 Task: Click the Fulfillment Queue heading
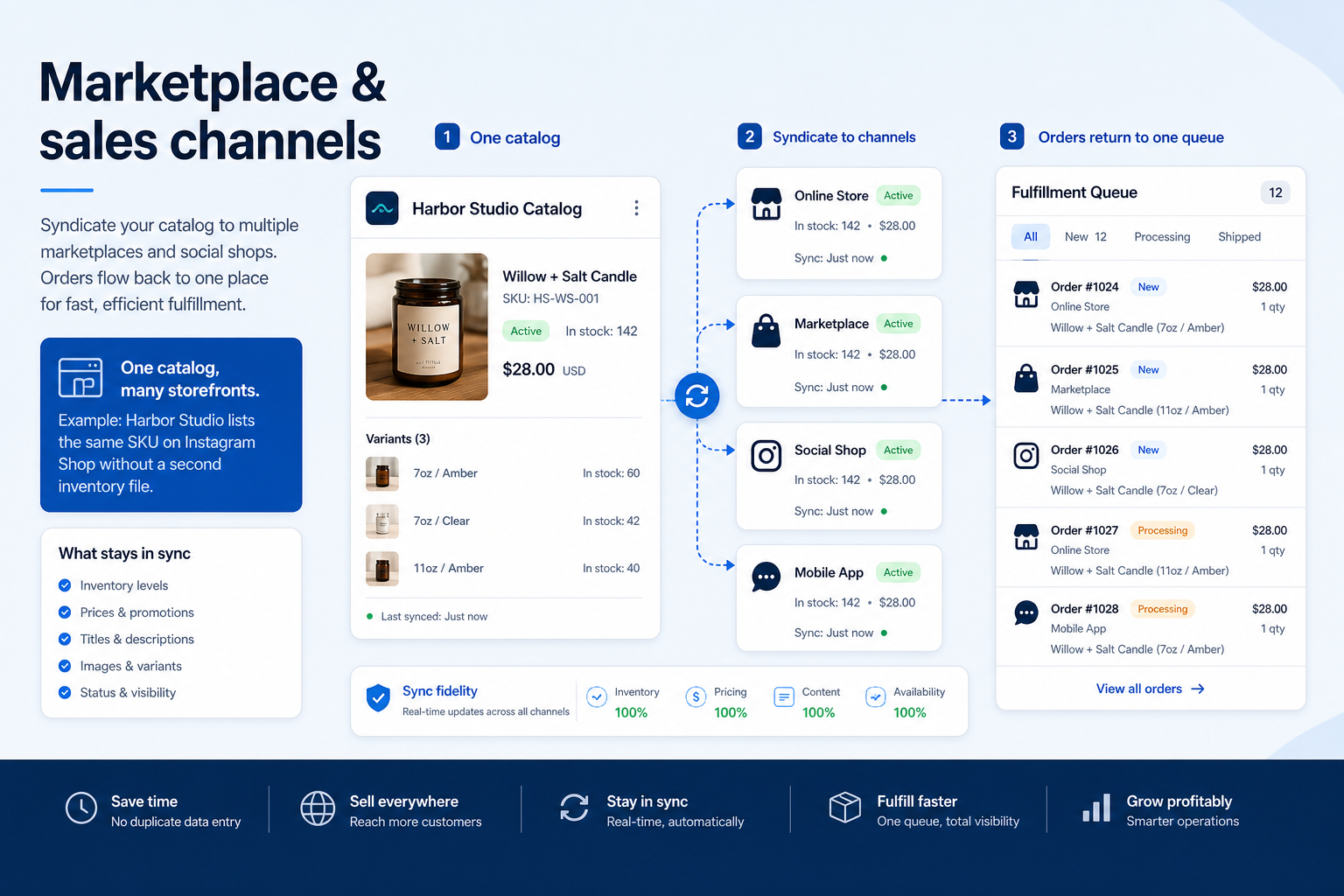[1074, 192]
